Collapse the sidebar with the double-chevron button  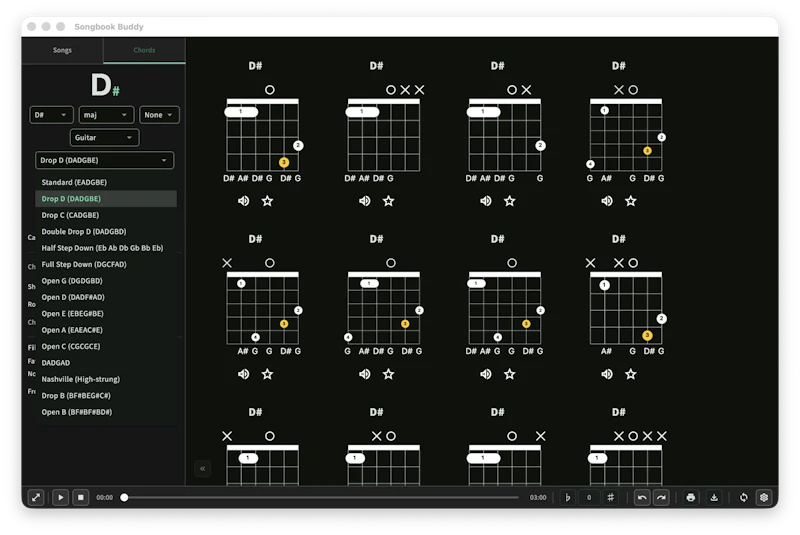coord(203,468)
